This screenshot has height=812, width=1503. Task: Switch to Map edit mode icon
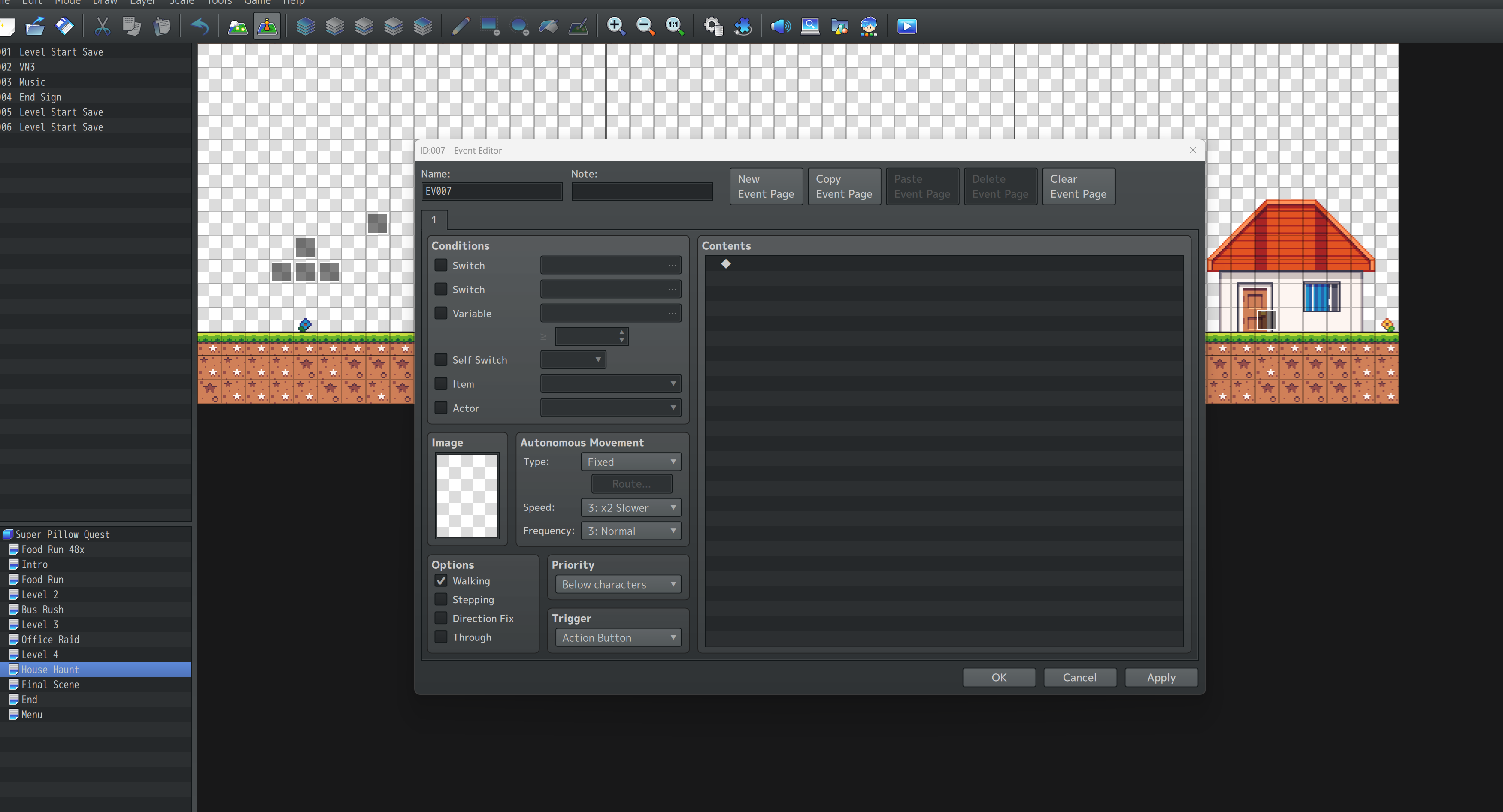(x=237, y=26)
